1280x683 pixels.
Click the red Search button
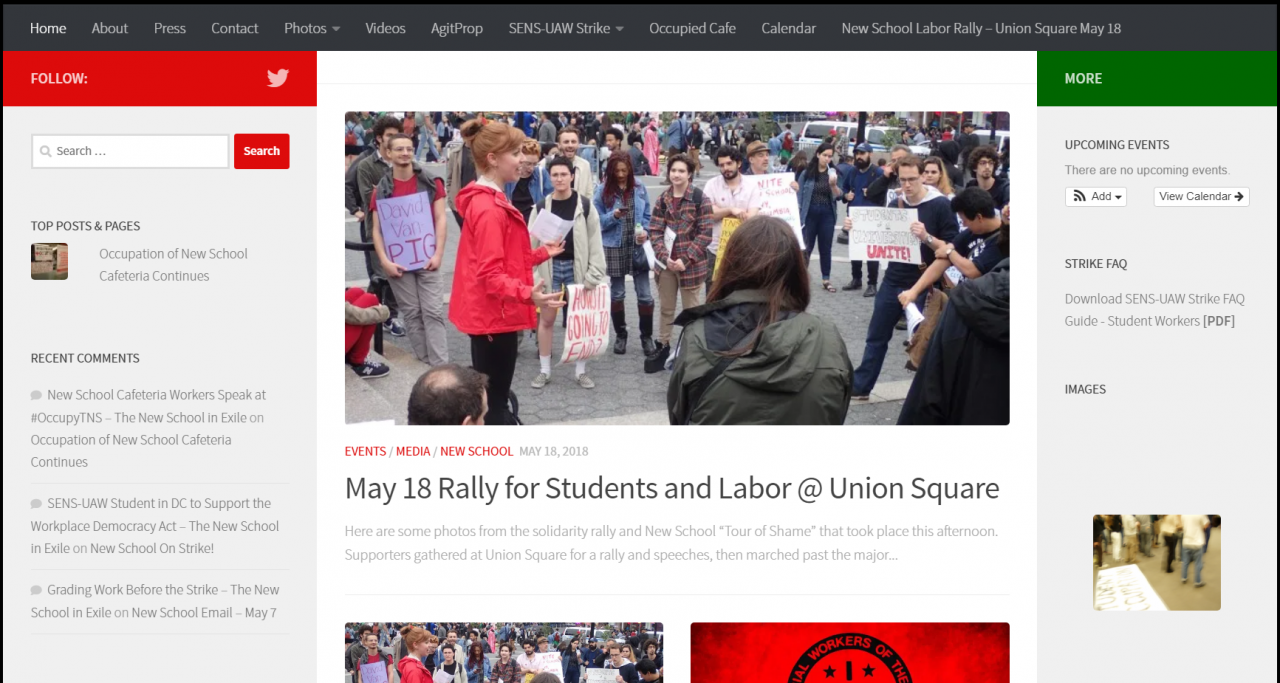(x=262, y=151)
